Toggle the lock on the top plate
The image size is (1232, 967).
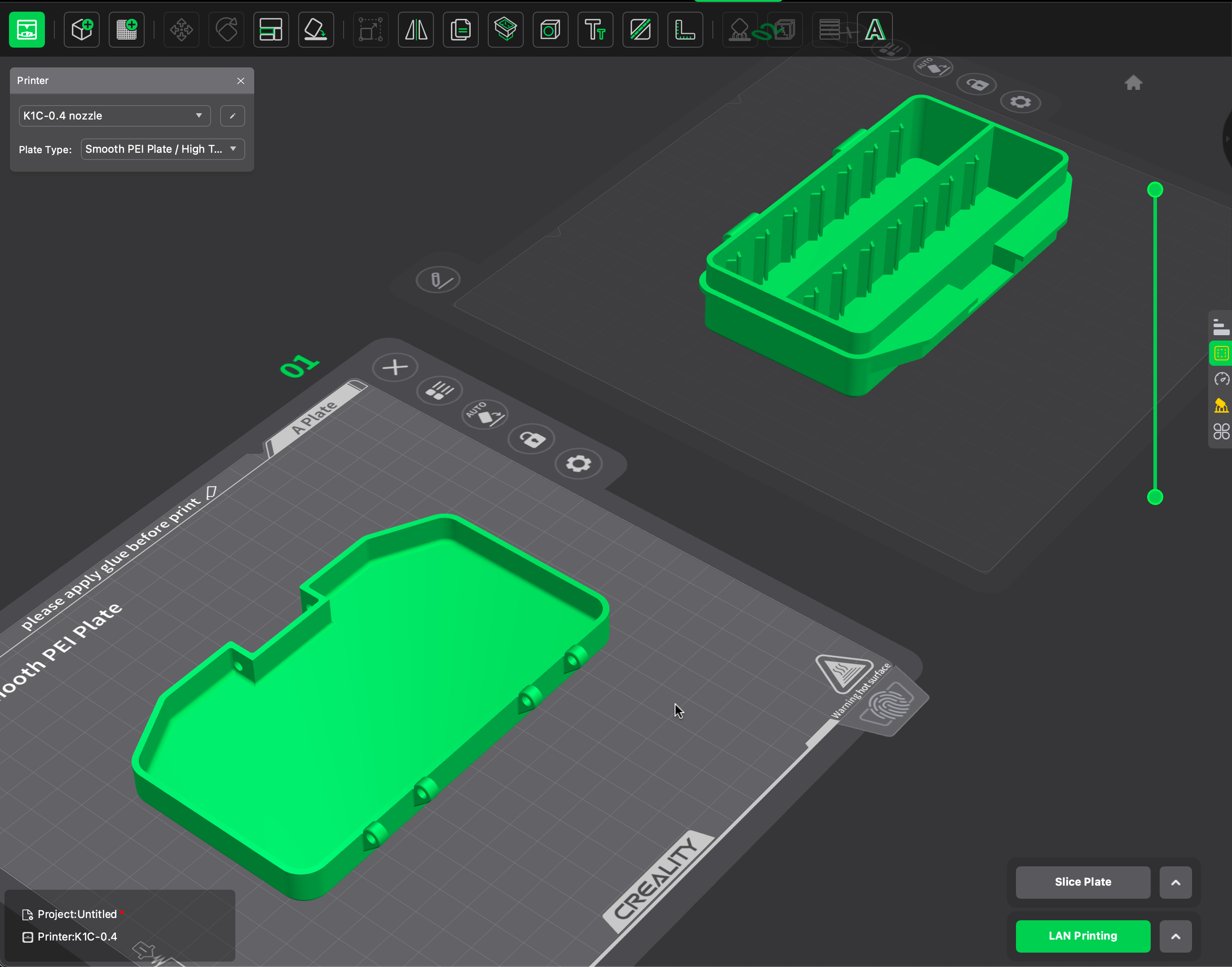(x=978, y=84)
